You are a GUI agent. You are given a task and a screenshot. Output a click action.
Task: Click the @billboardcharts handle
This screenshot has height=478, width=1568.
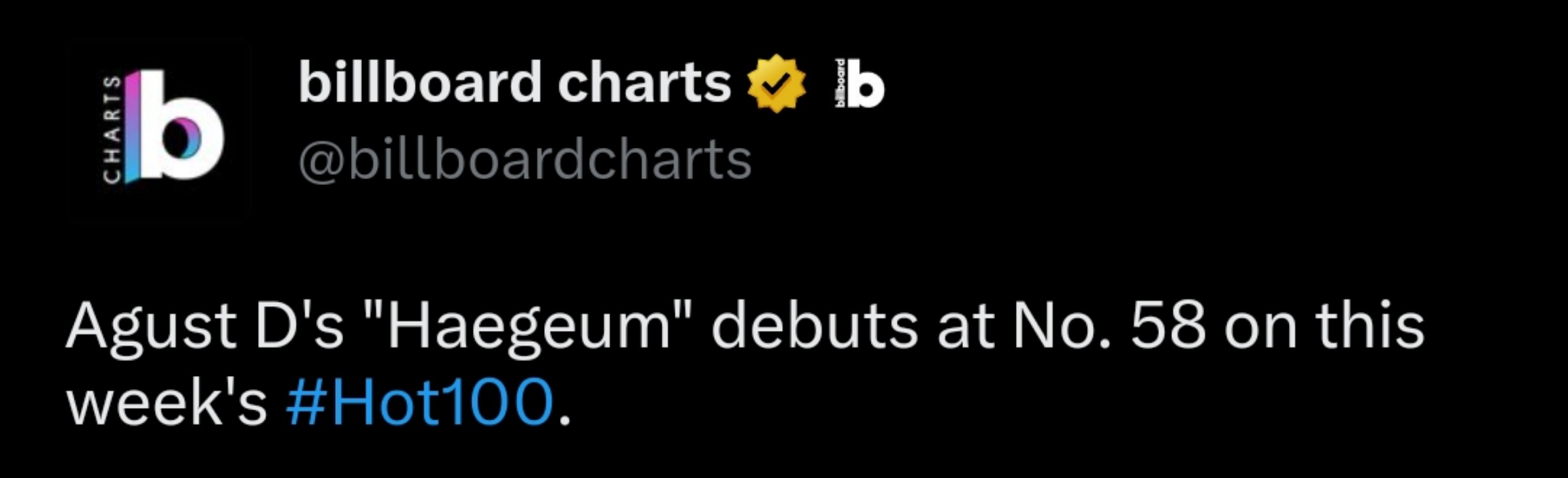tap(525, 159)
